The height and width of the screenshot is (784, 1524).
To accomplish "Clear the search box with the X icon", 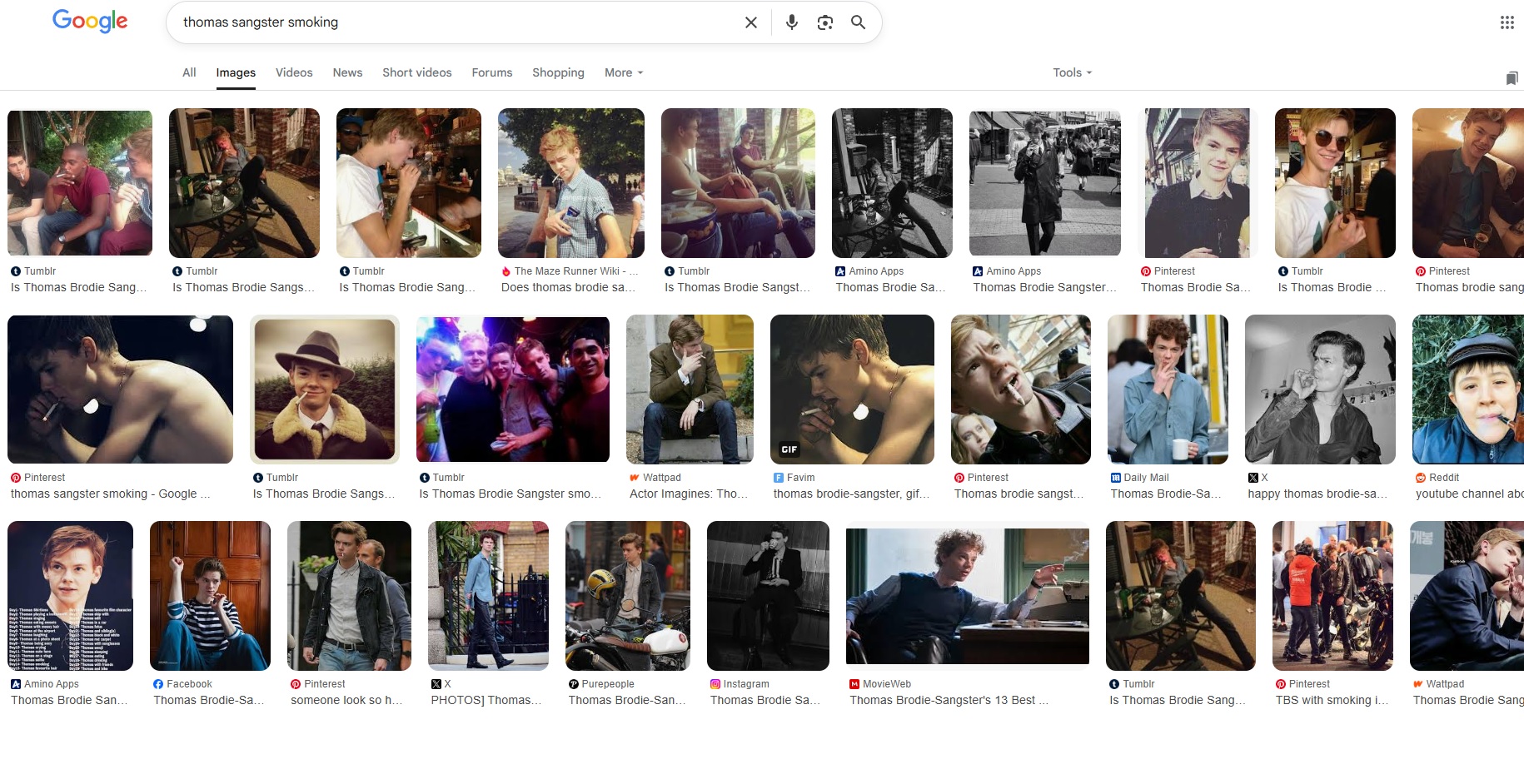I will click(x=751, y=22).
